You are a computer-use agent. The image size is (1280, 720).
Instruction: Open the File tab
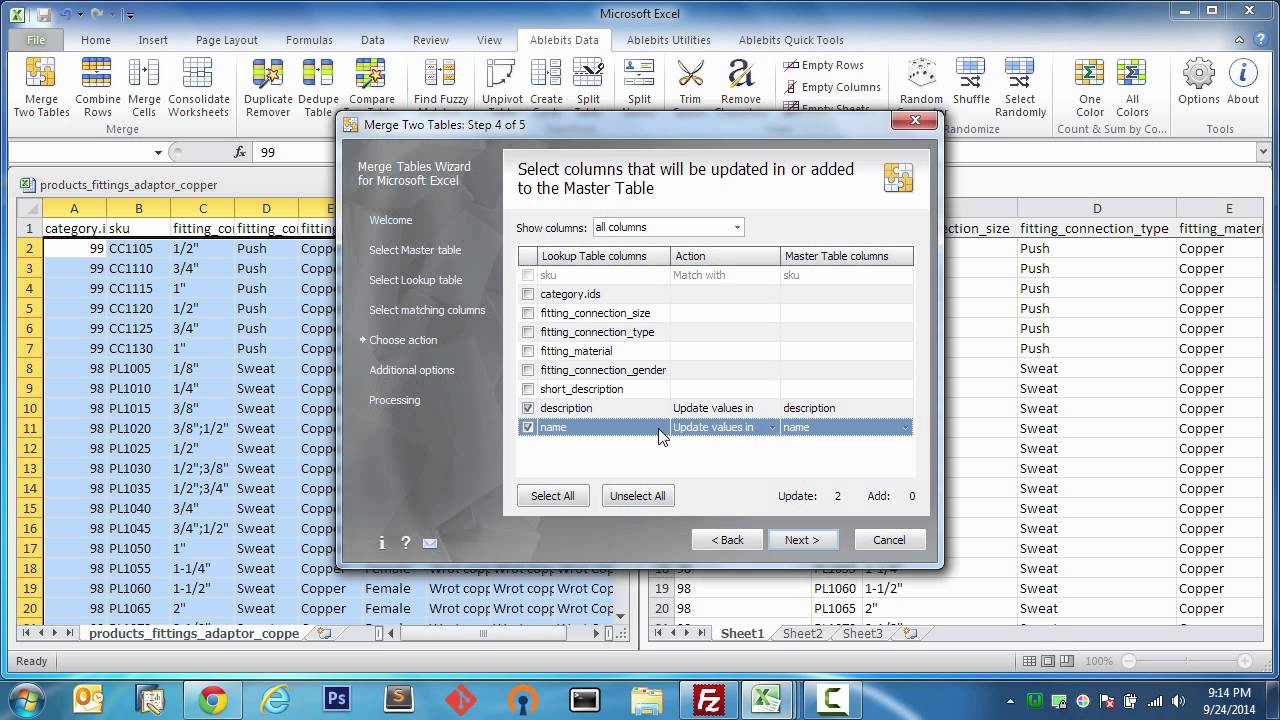(x=36, y=40)
